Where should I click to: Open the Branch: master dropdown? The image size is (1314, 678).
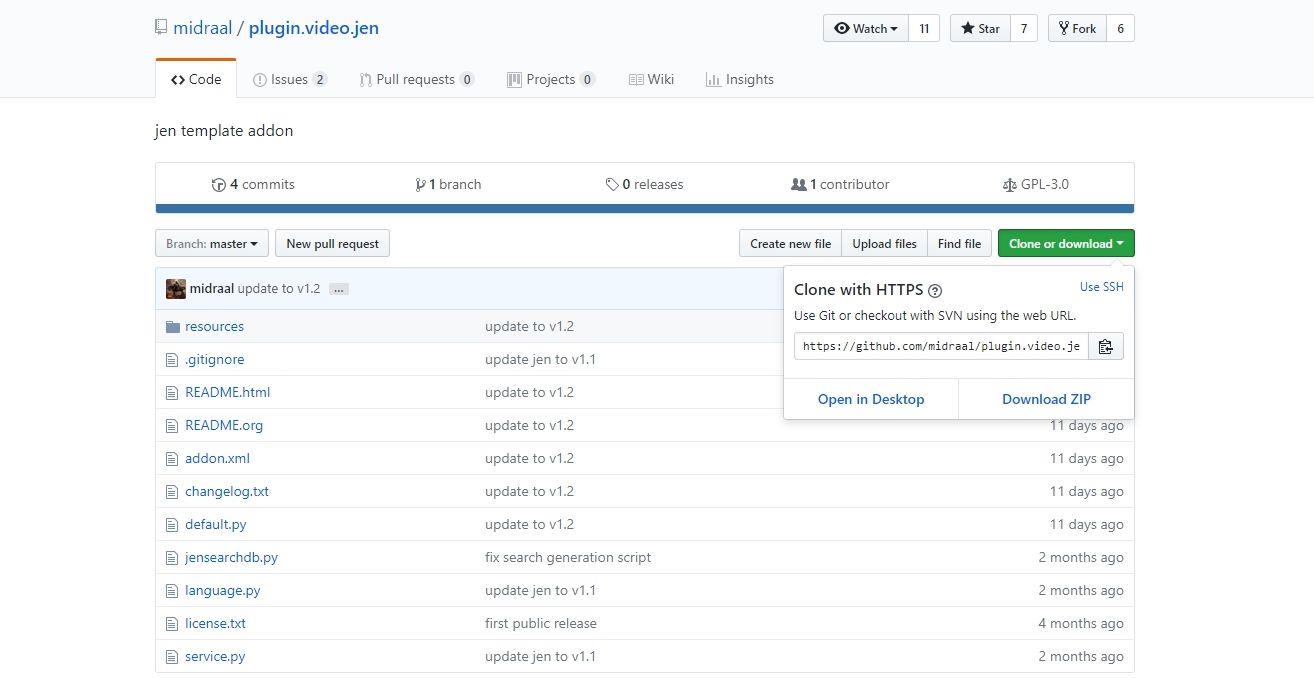tap(212, 243)
